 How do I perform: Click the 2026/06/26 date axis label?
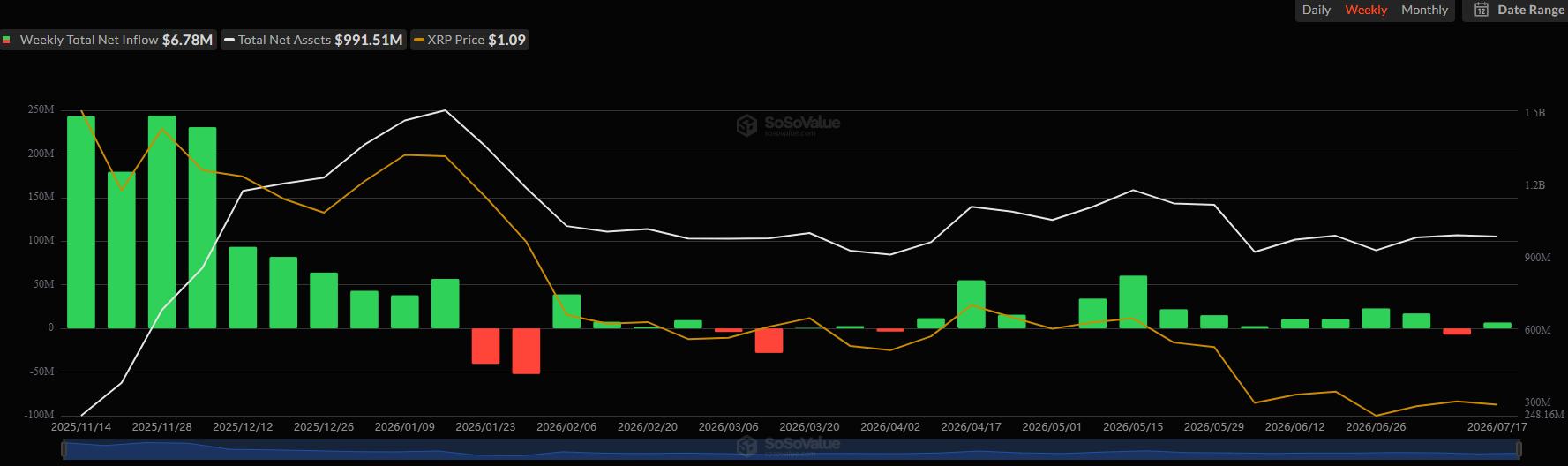click(1376, 427)
